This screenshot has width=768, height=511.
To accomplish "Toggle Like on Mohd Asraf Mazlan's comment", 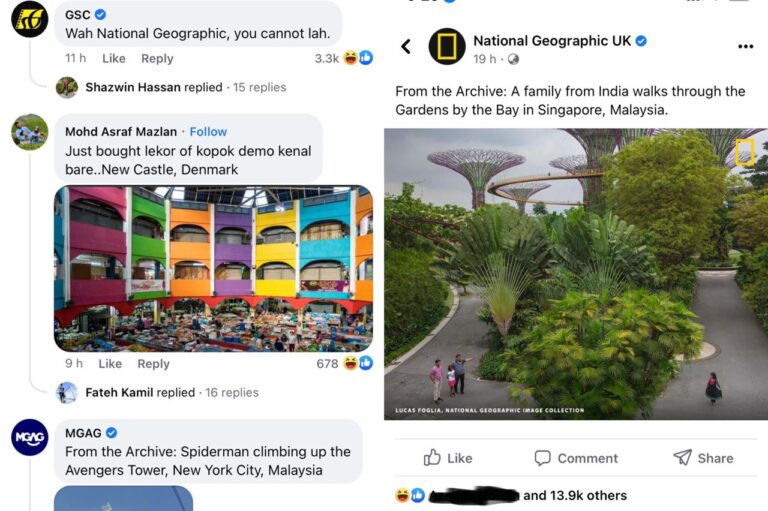I will click(x=110, y=364).
